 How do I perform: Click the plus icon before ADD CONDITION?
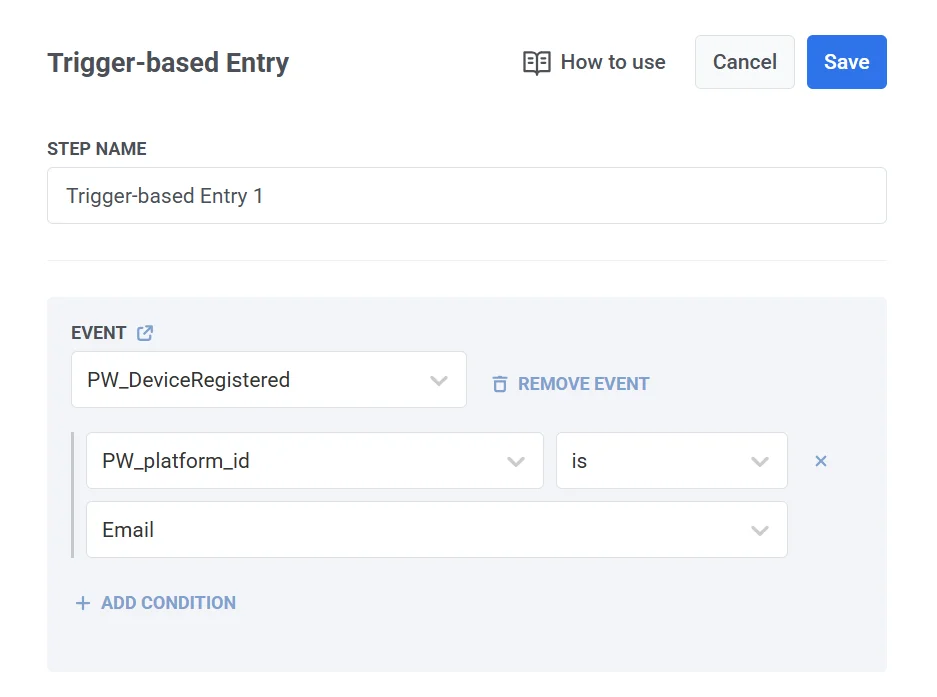pos(83,603)
